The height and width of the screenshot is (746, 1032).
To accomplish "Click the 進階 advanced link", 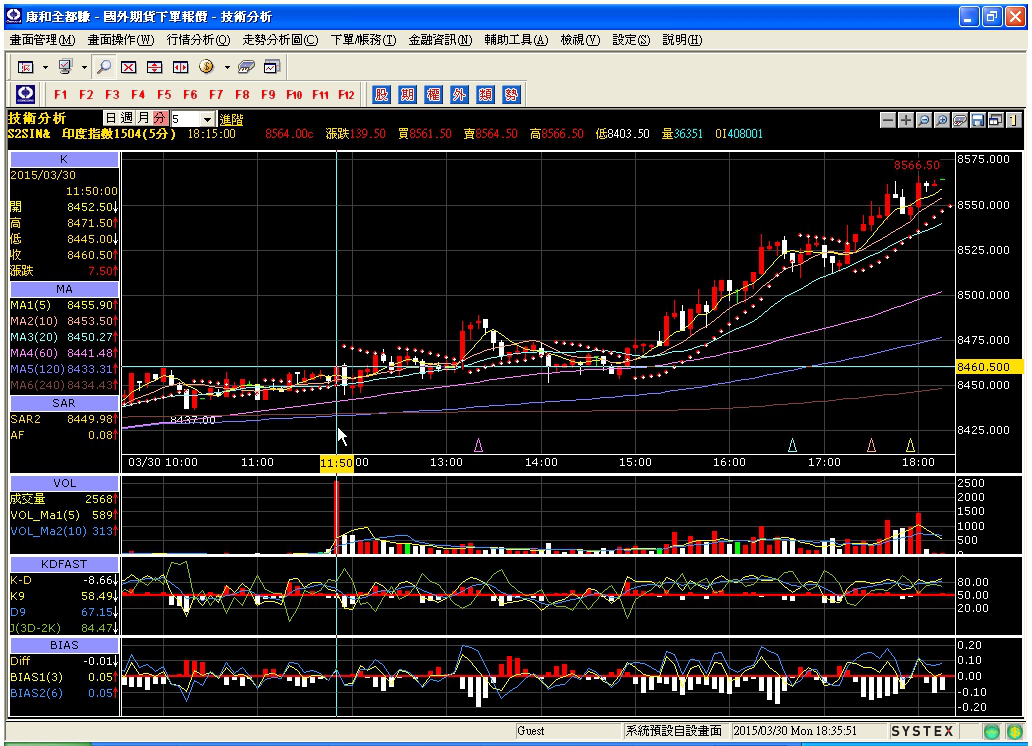I will [x=231, y=119].
